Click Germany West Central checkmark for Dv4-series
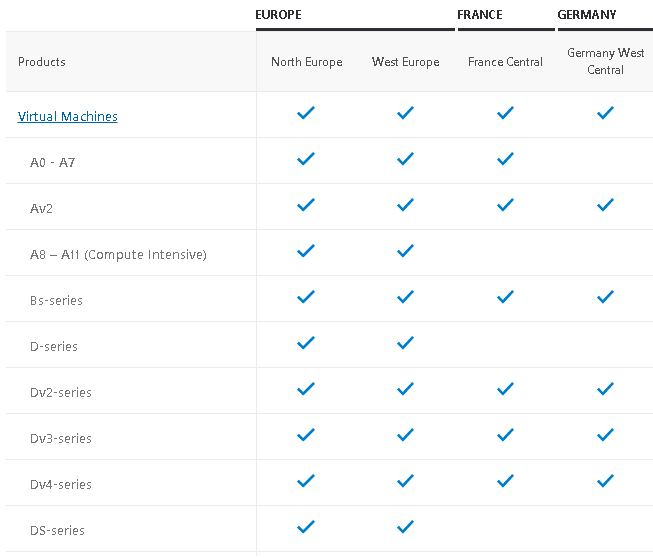This screenshot has height=558, width=653. (605, 482)
